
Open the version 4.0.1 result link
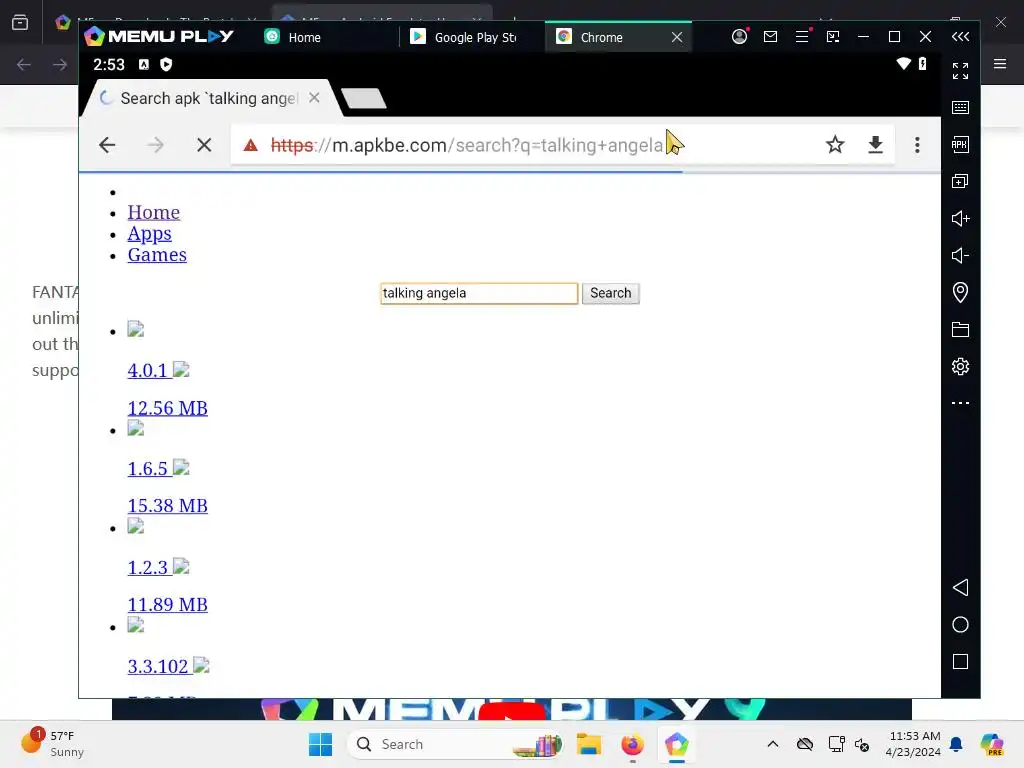click(x=148, y=370)
